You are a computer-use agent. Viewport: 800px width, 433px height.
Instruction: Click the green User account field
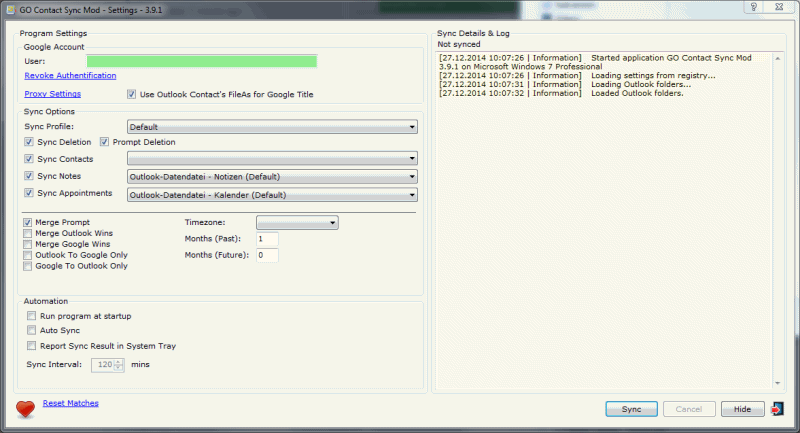tap(202, 61)
